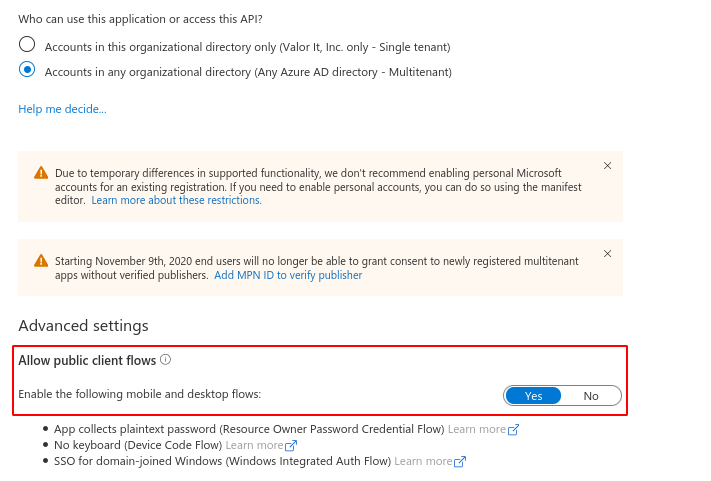Set public client flows toggle to Yes

(x=533, y=396)
